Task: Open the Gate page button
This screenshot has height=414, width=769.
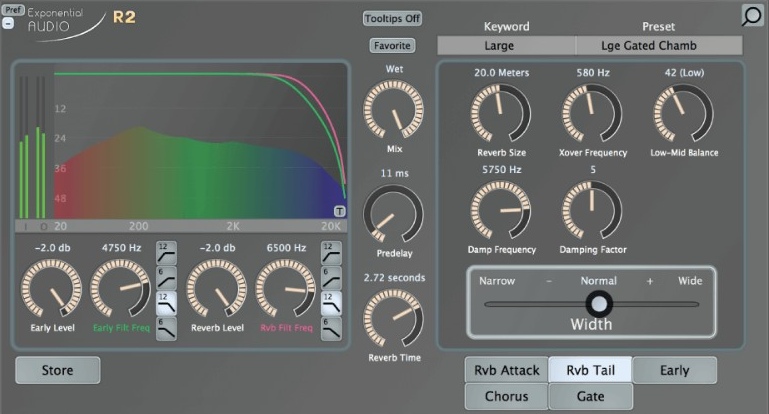Action: click(590, 396)
